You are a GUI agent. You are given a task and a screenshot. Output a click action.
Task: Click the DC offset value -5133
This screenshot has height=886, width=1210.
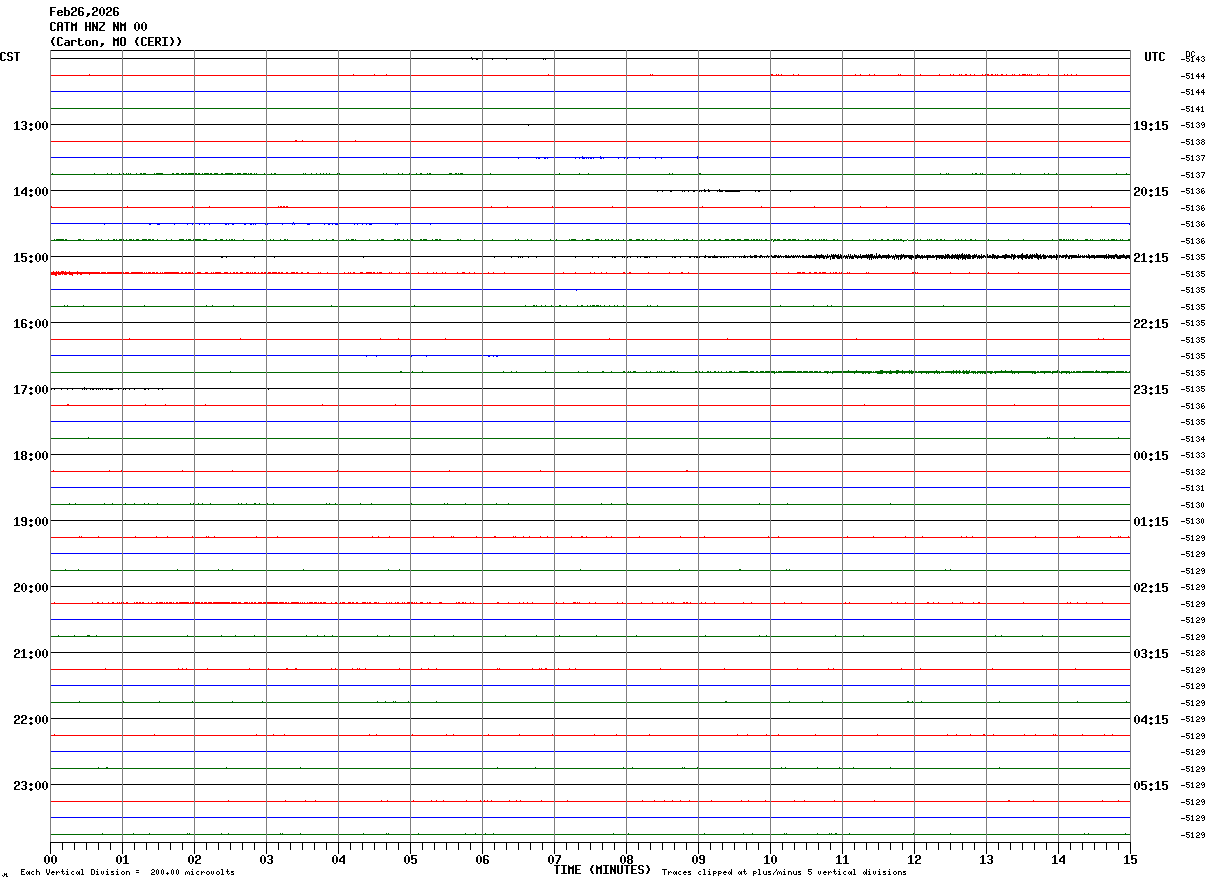(x=1193, y=456)
